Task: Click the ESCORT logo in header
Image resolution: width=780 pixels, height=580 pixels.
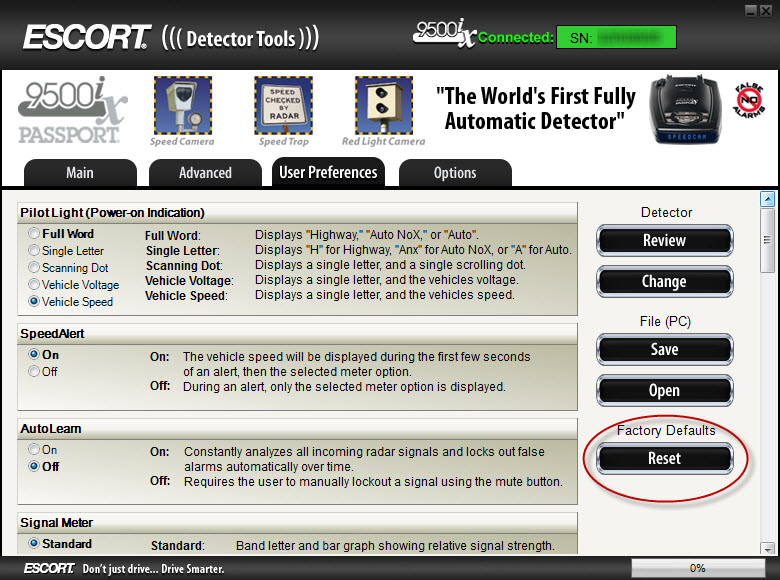Action: coord(86,38)
